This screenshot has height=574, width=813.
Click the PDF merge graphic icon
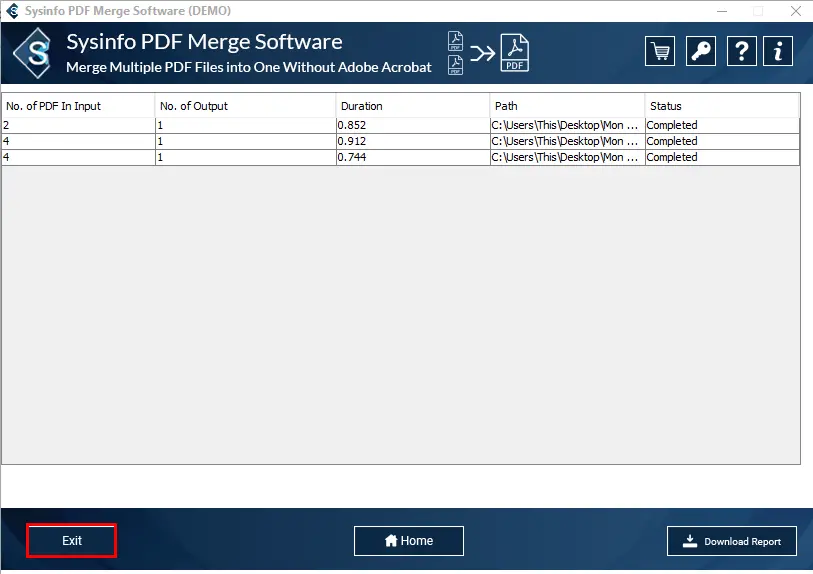[x=488, y=53]
